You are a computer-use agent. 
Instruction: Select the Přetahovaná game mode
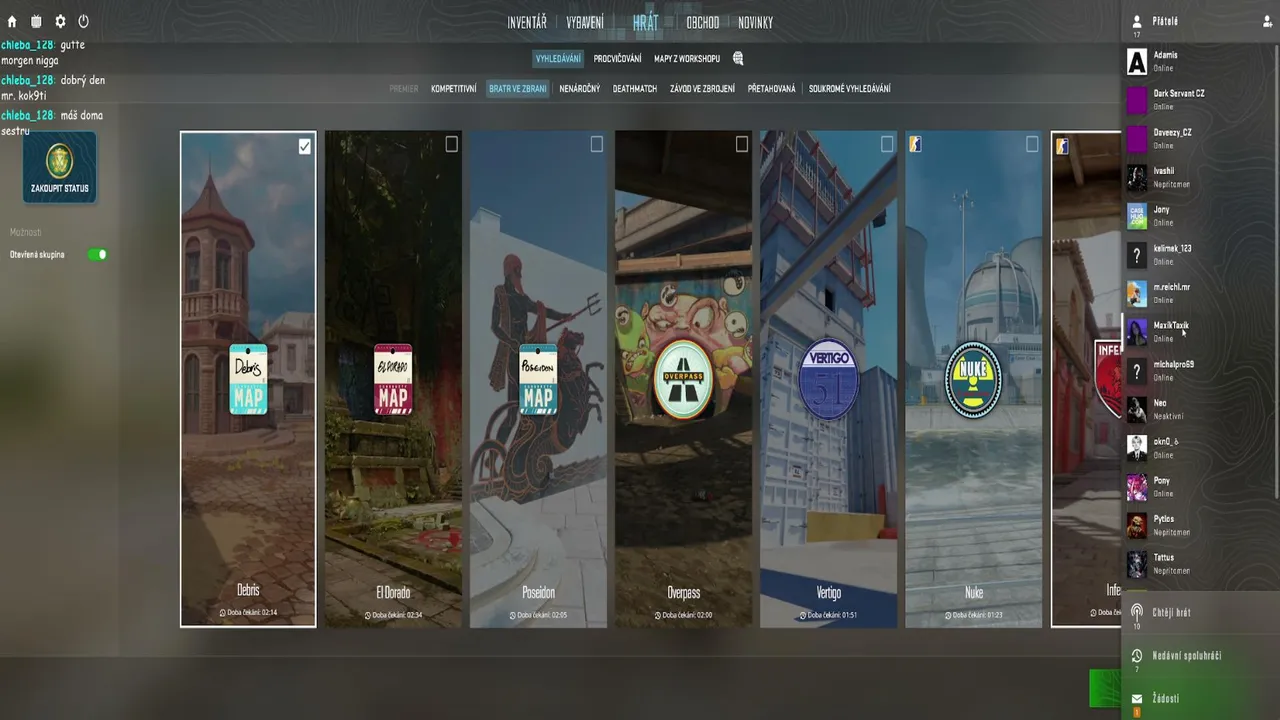(x=772, y=89)
